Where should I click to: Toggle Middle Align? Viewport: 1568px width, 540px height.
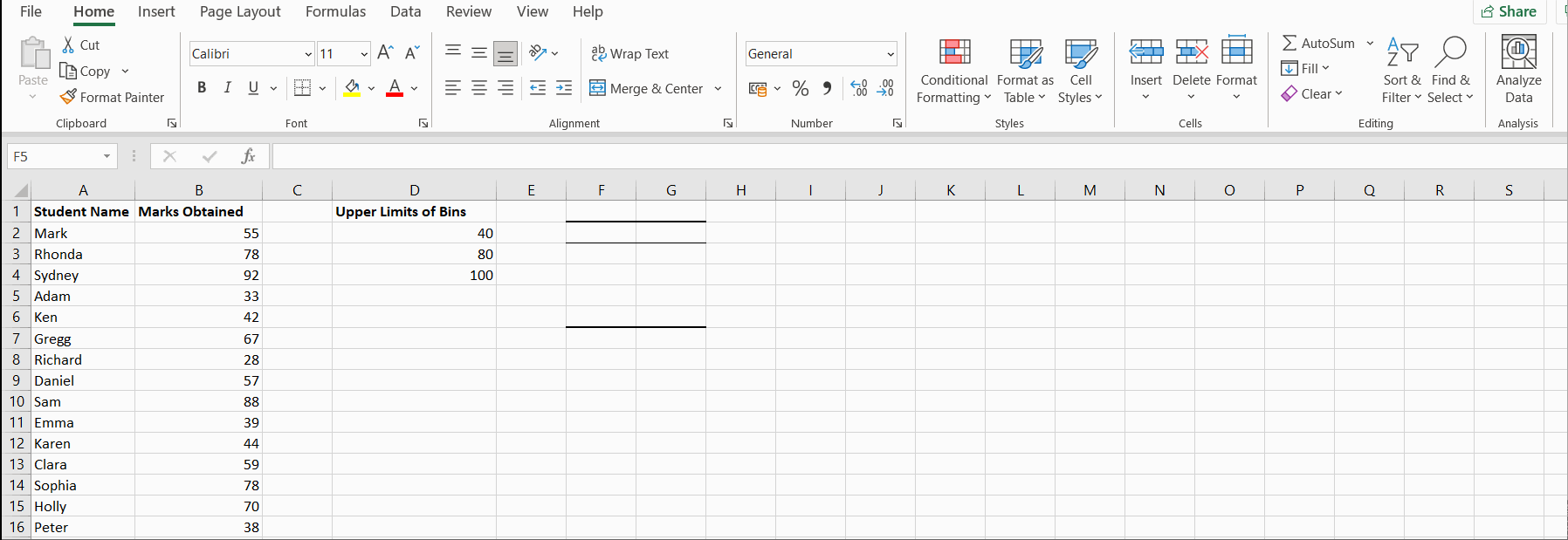[479, 53]
